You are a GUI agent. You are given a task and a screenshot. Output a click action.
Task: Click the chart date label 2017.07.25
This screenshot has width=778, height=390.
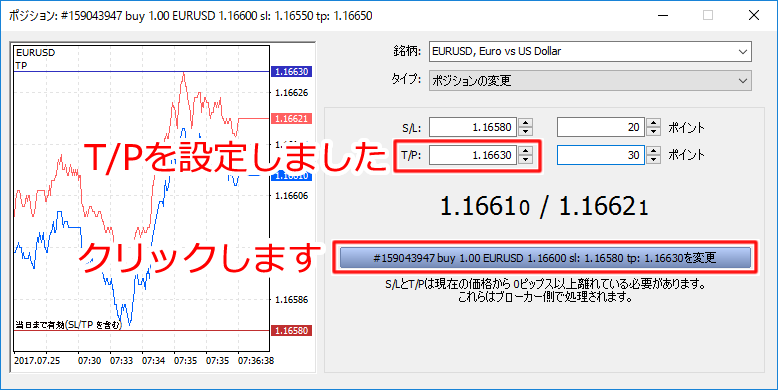[37, 361]
